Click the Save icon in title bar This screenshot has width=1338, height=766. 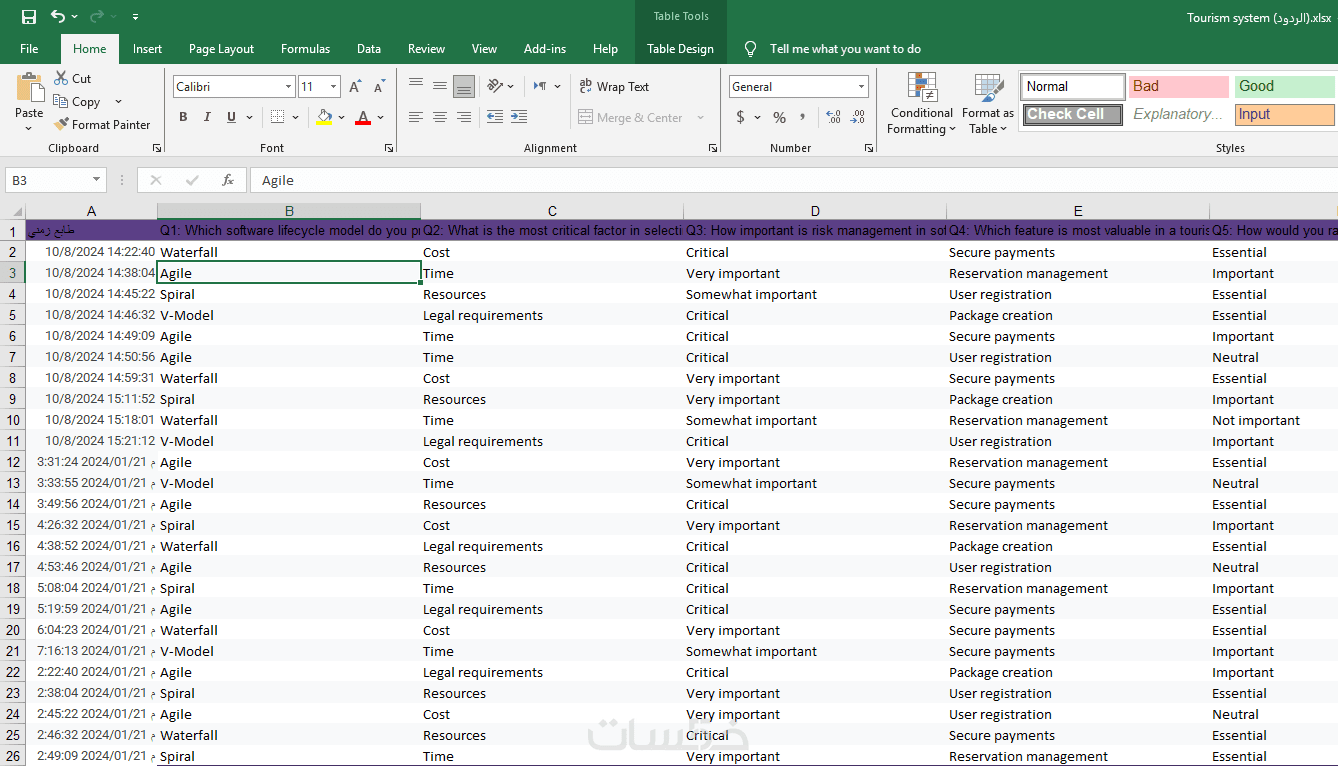coord(28,17)
